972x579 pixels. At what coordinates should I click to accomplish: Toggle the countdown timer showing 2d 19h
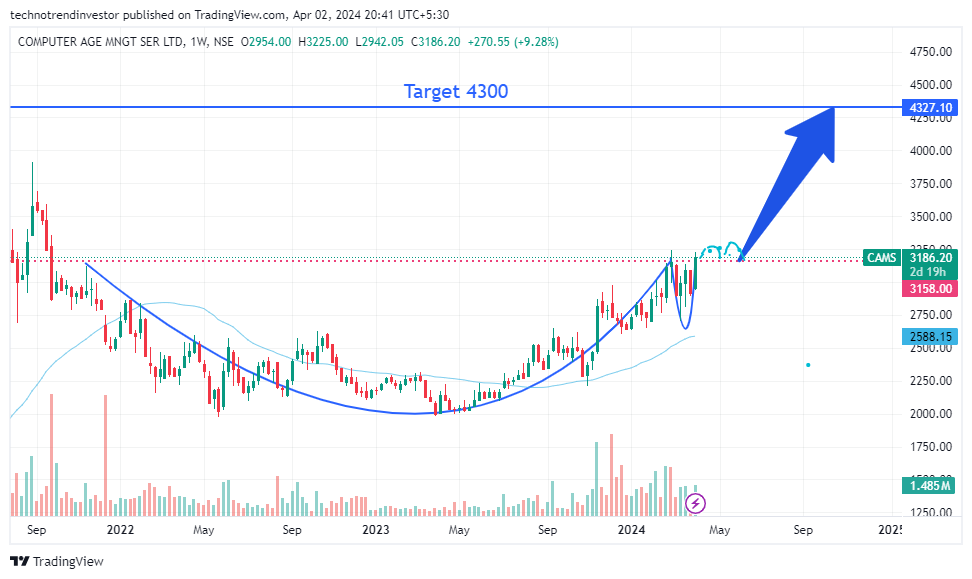point(932,272)
